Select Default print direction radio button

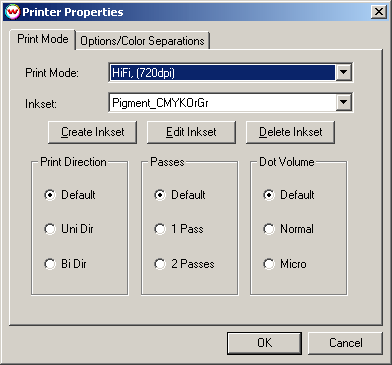click(x=50, y=195)
